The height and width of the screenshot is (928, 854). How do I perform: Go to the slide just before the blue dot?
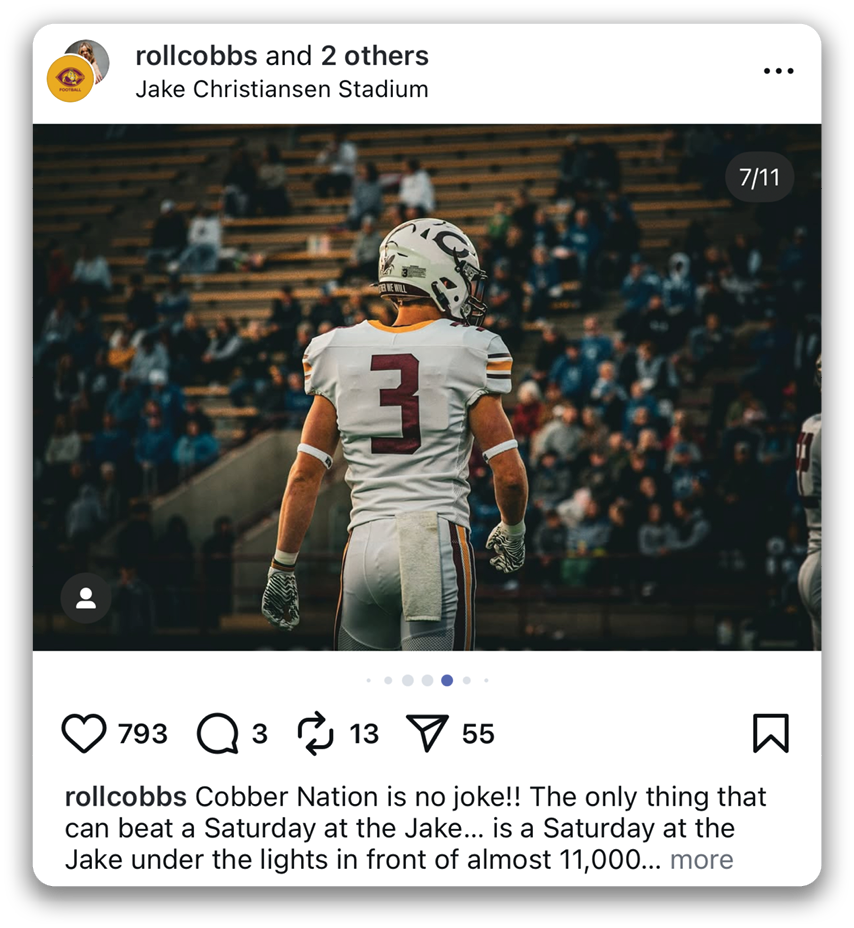tap(427, 680)
